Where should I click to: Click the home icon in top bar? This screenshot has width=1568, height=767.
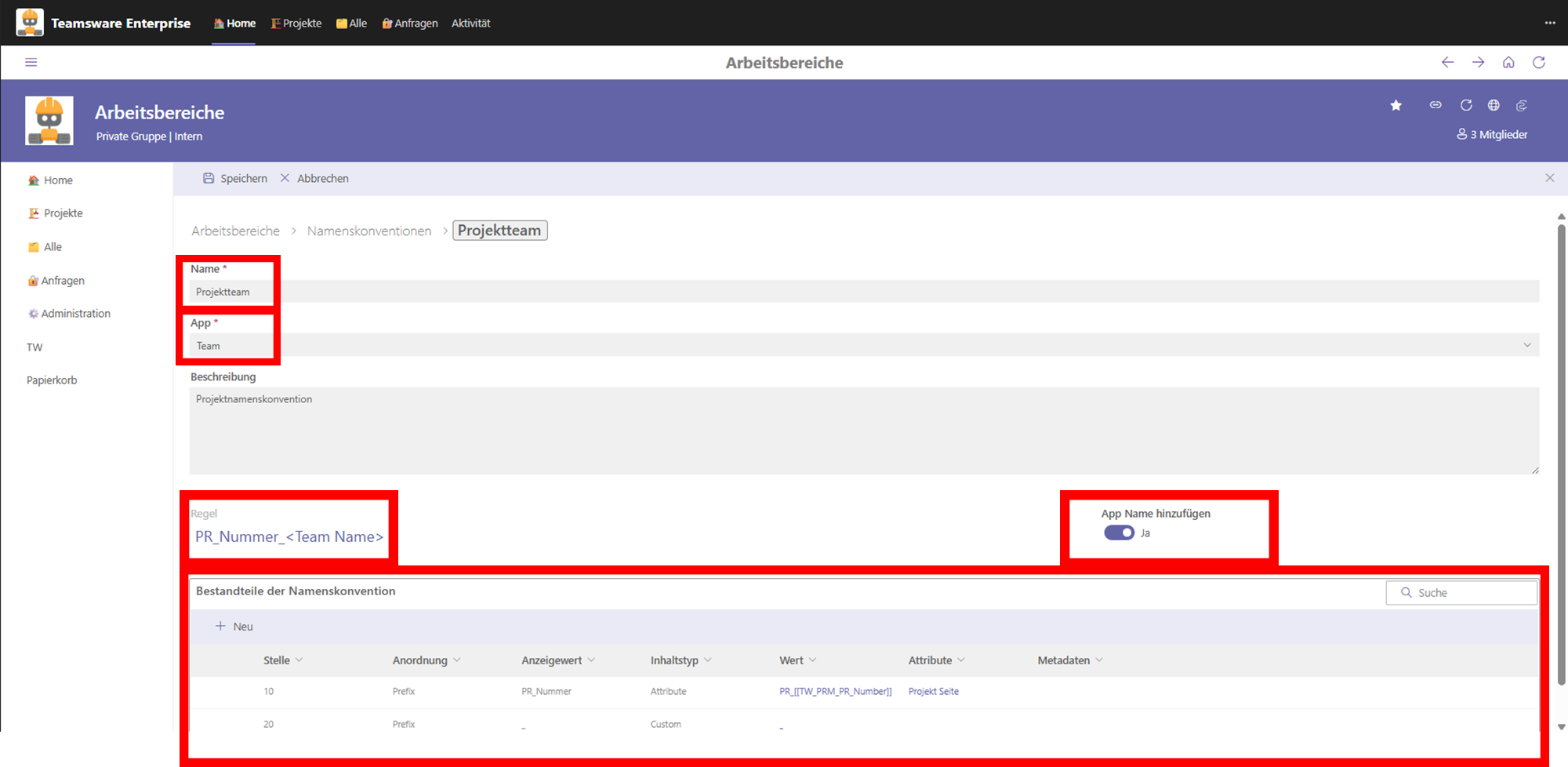[x=1508, y=63]
